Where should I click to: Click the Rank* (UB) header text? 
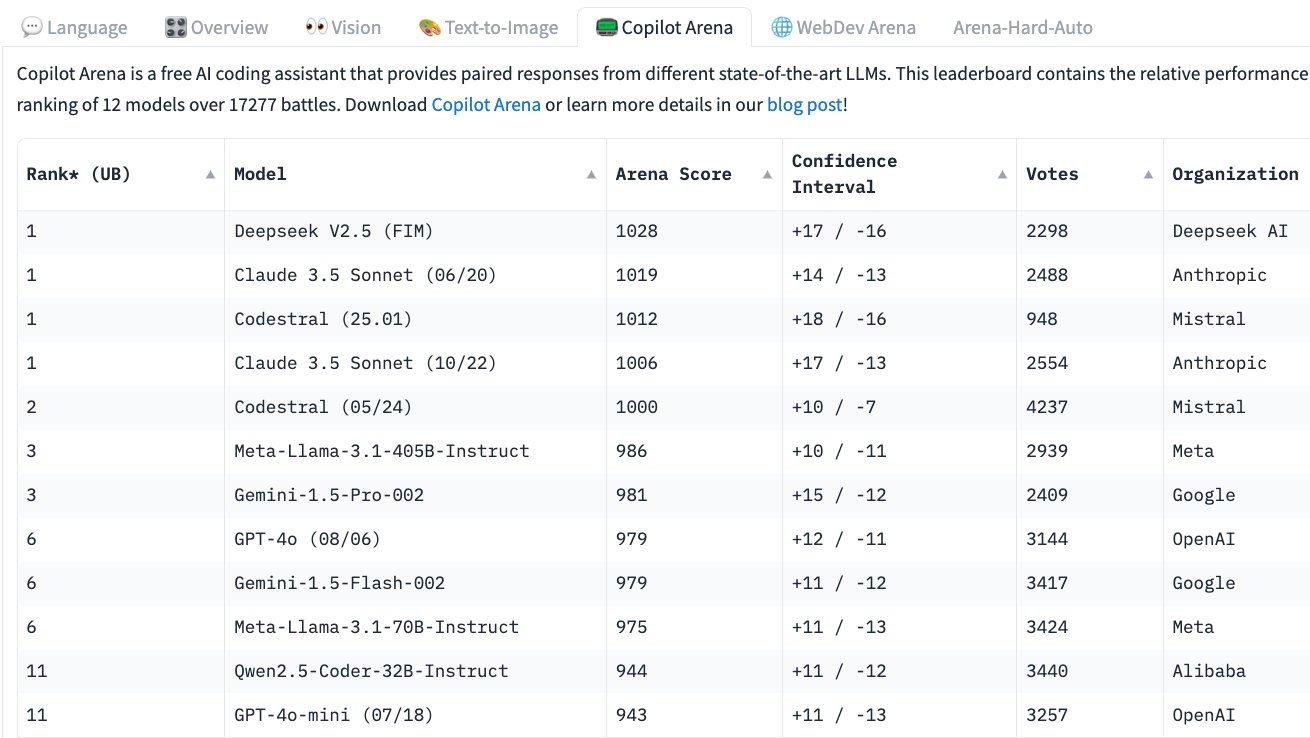78,174
